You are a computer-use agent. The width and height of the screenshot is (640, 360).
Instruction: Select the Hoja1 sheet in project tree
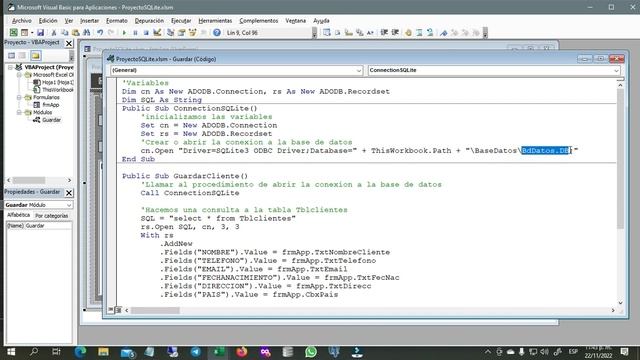click(x=53, y=82)
